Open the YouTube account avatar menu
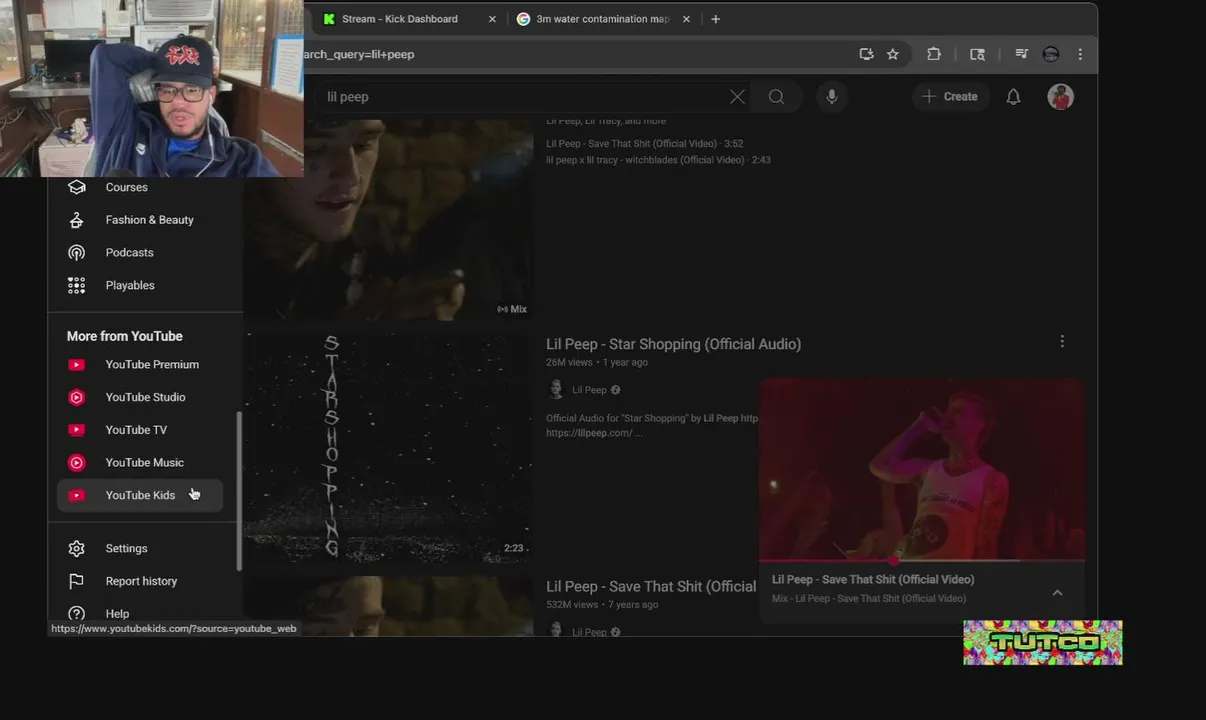The image size is (1206, 720). tap(1060, 97)
